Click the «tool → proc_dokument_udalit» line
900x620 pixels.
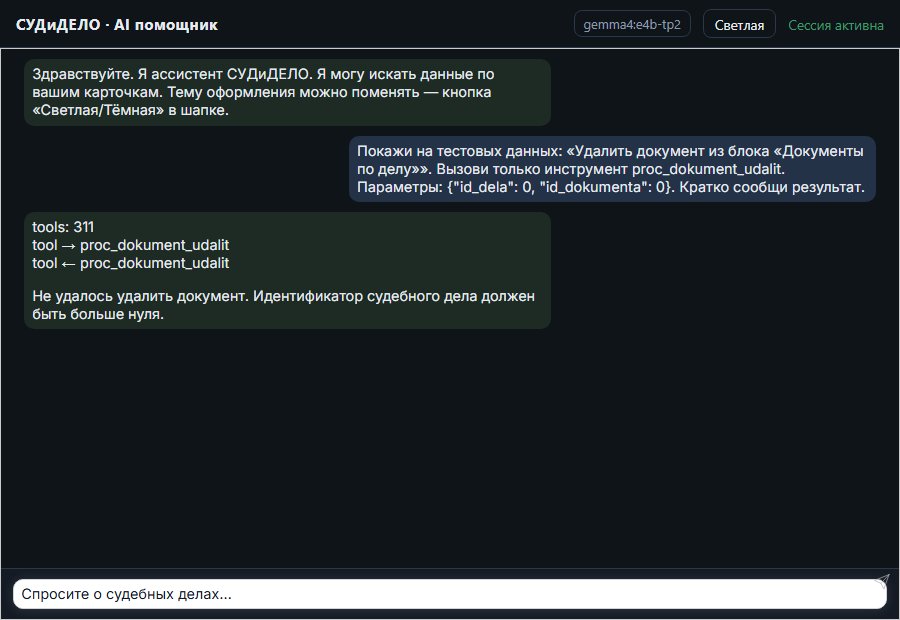[x=131, y=245]
